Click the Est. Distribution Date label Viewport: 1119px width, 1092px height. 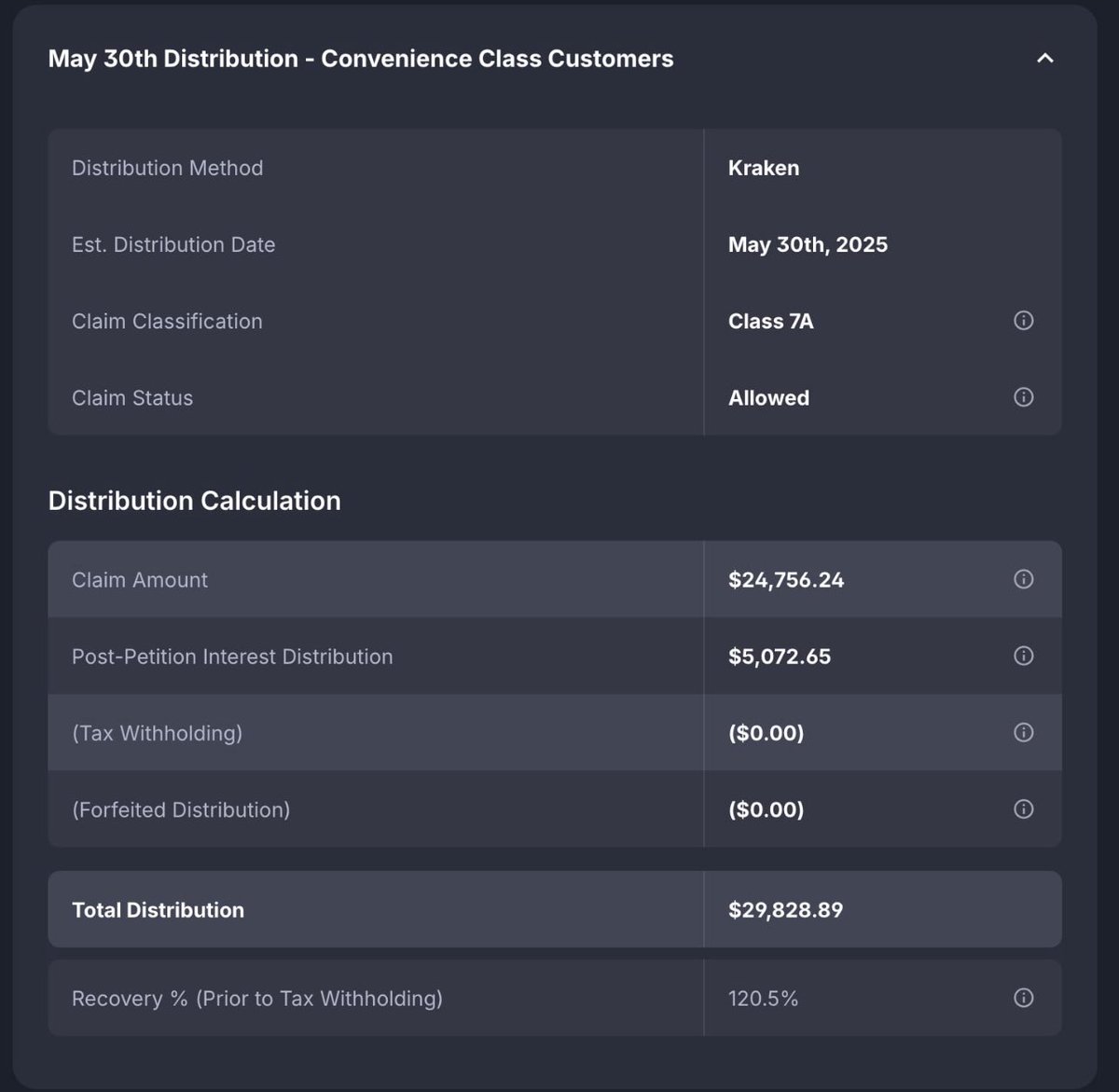(173, 244)
